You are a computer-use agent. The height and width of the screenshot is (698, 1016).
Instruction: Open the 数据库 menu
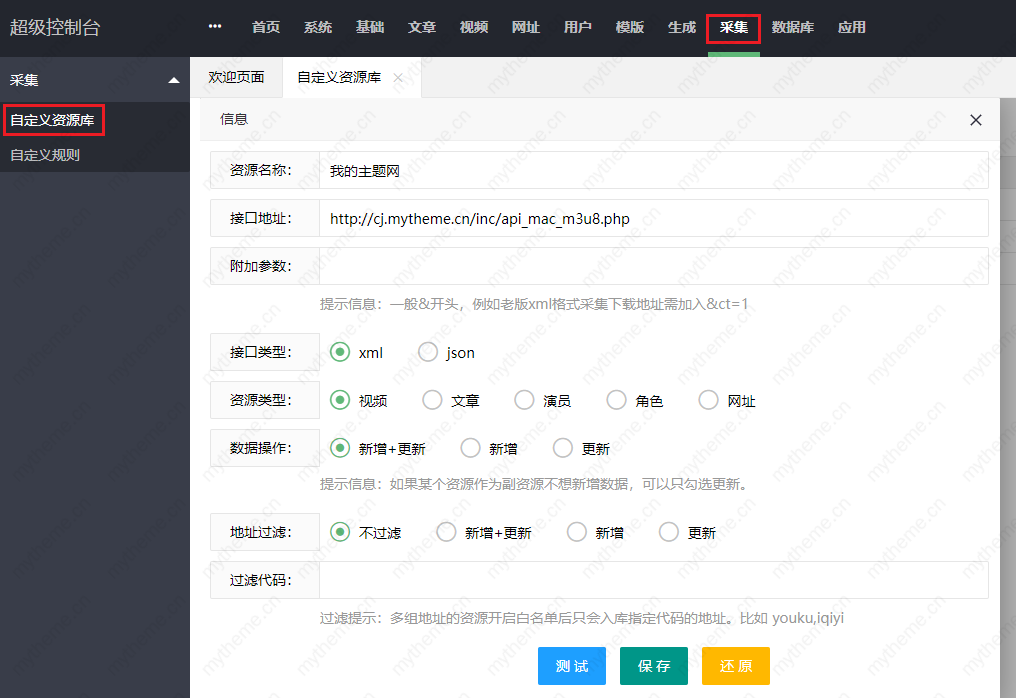[793, 27]
